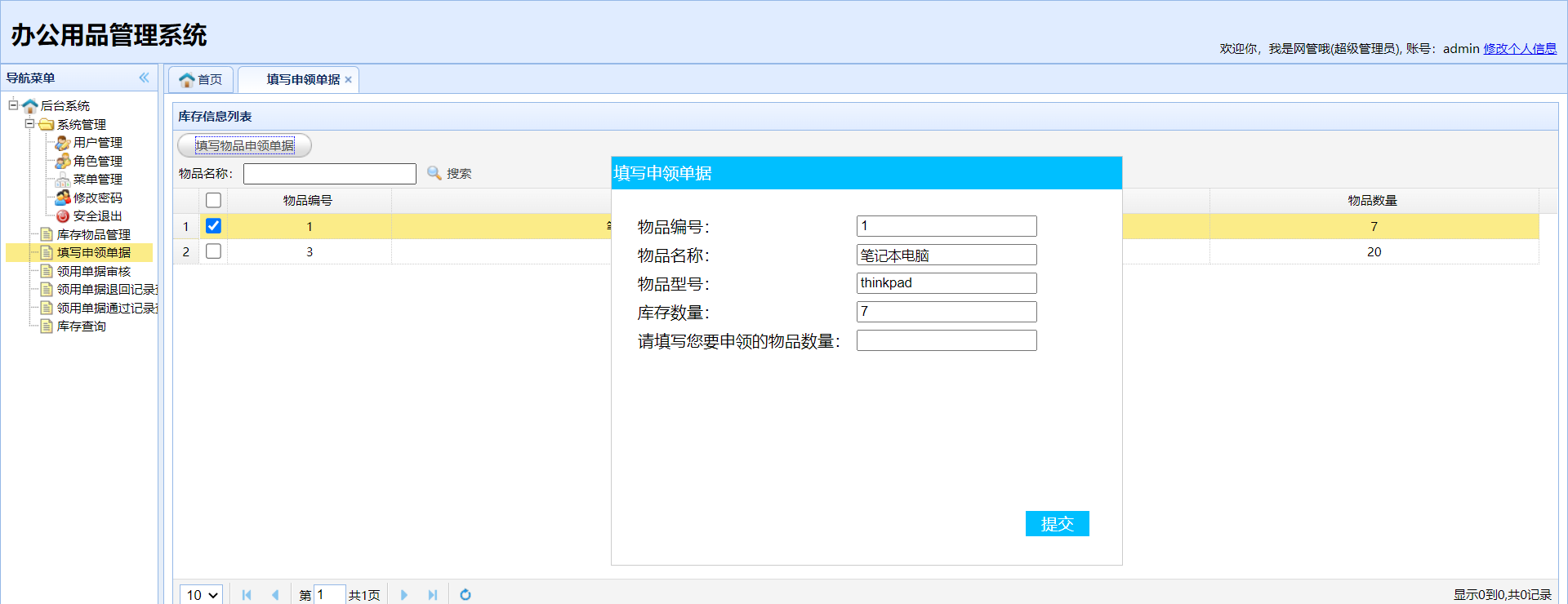The width and height of the screenshot is (1568, 604).
Task: Click the 物品型号 field showing thinkpad
Action: 947,283
